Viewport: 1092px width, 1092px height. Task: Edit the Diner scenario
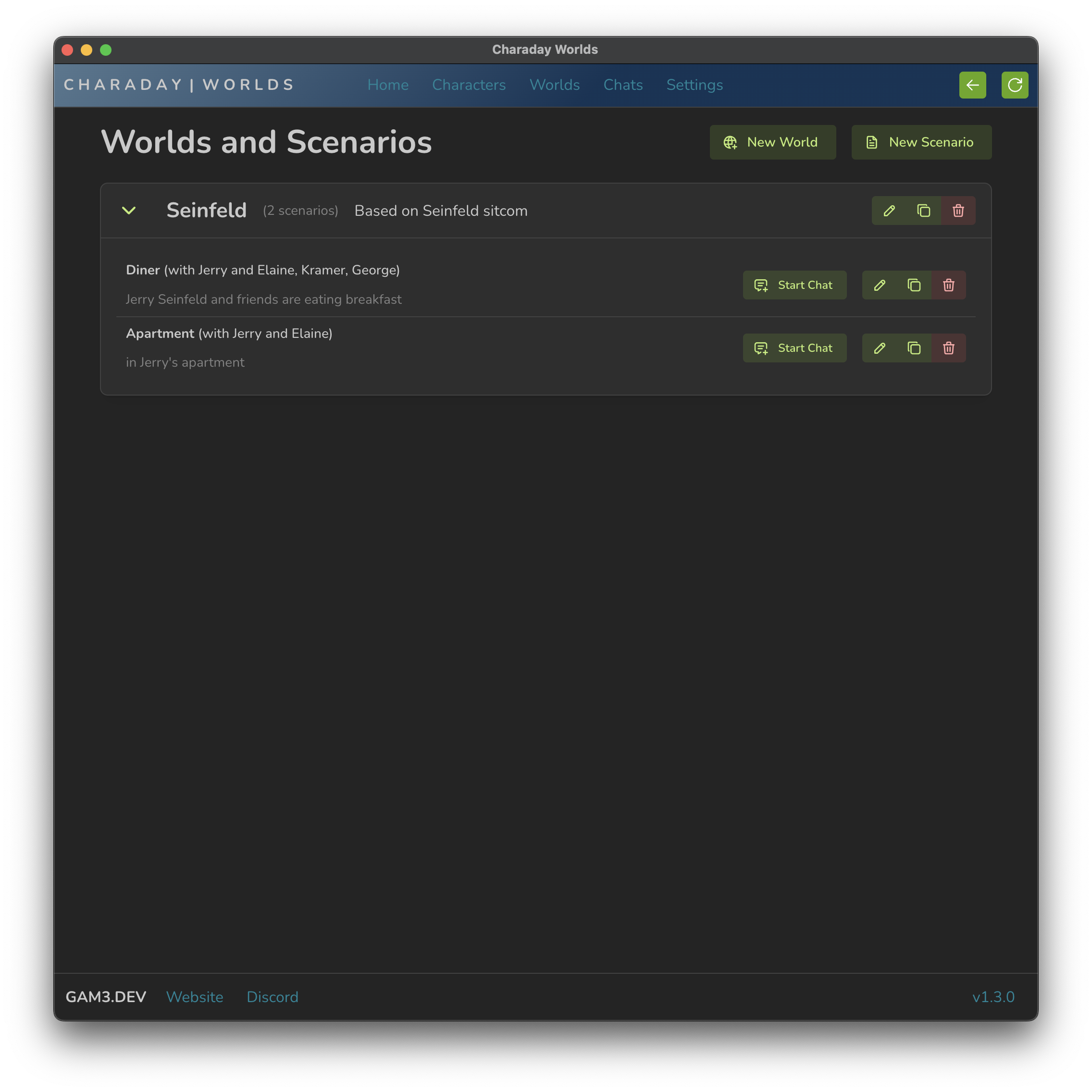(880, 285)
